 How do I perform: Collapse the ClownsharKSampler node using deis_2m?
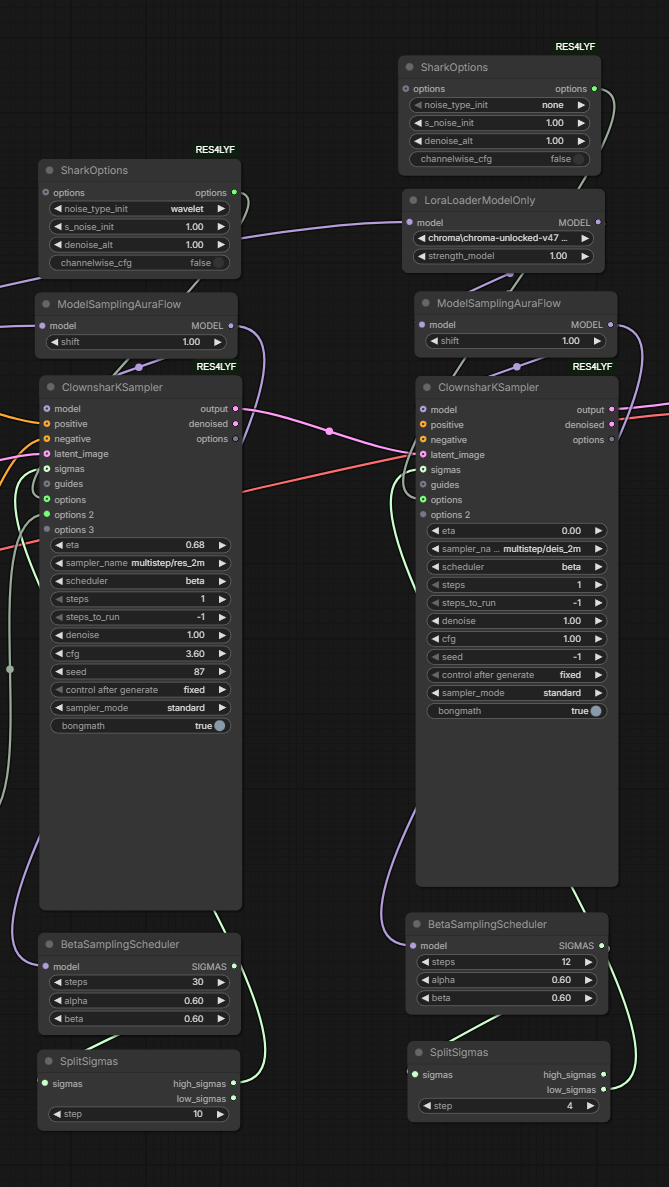(x=428, y=388)
